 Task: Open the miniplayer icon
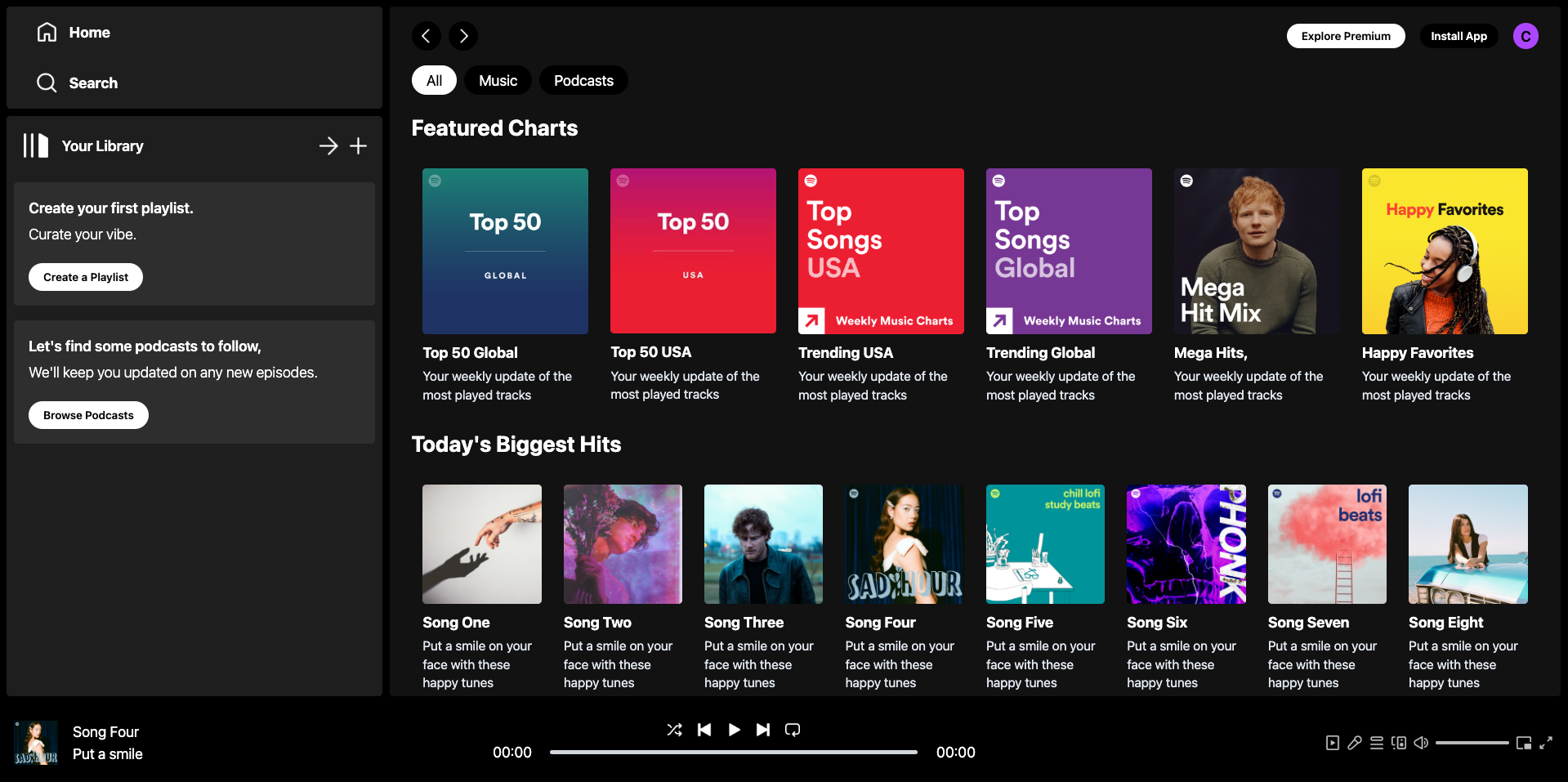(x=1523, y=743)
